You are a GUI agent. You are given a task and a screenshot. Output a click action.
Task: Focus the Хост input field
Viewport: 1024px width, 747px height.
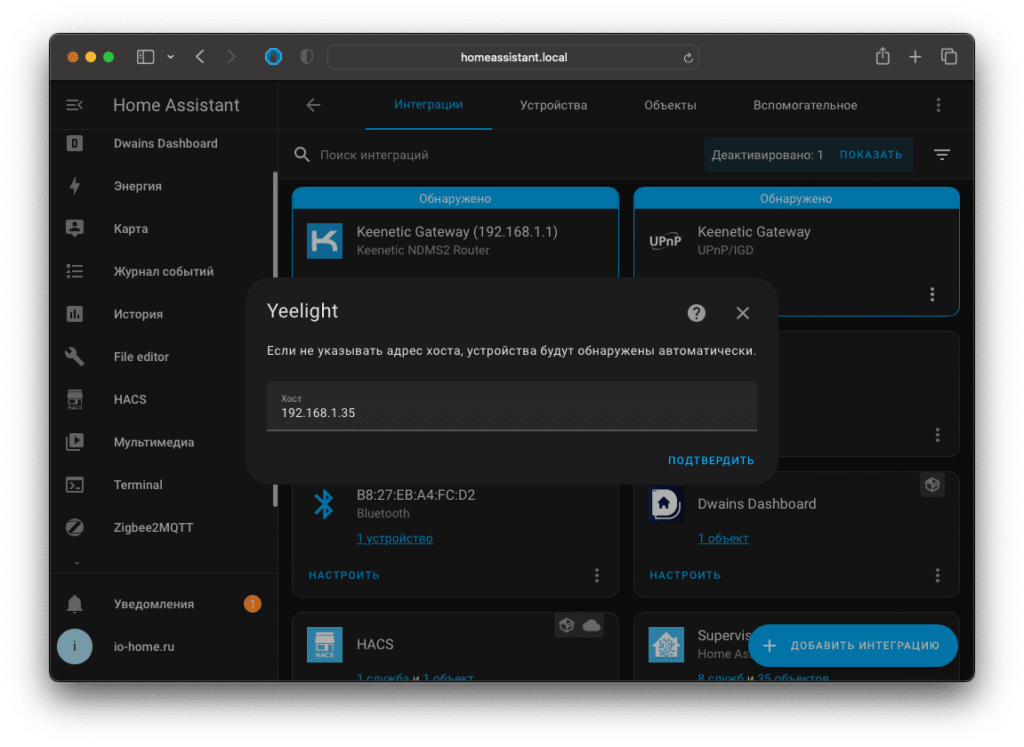(x=511, y=406)
